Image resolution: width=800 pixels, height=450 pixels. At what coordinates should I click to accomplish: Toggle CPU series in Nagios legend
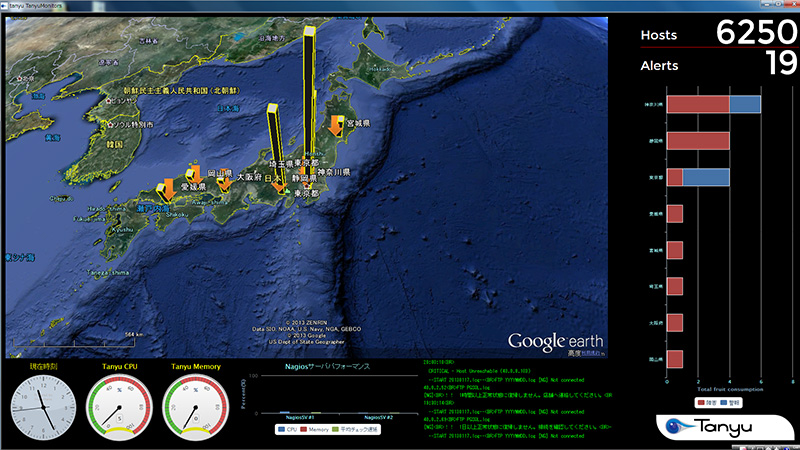tap(288, 430)
